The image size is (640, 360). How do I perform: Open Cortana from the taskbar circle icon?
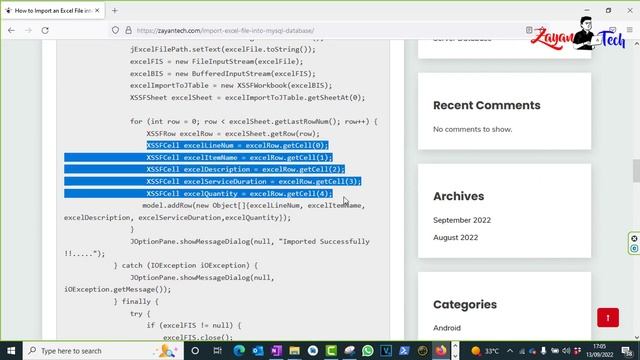[x=195, y=351]
